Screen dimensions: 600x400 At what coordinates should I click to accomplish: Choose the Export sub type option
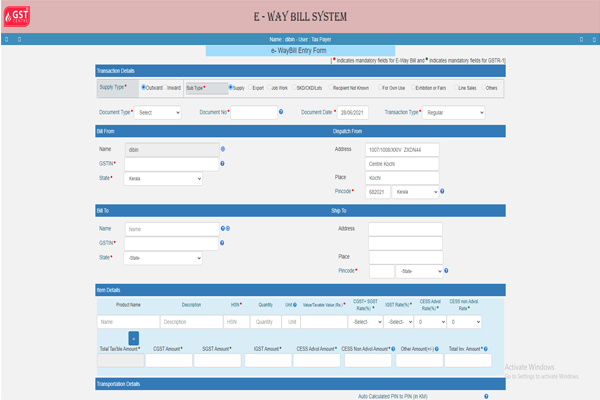pyautogui.click(x=248, y=87)
